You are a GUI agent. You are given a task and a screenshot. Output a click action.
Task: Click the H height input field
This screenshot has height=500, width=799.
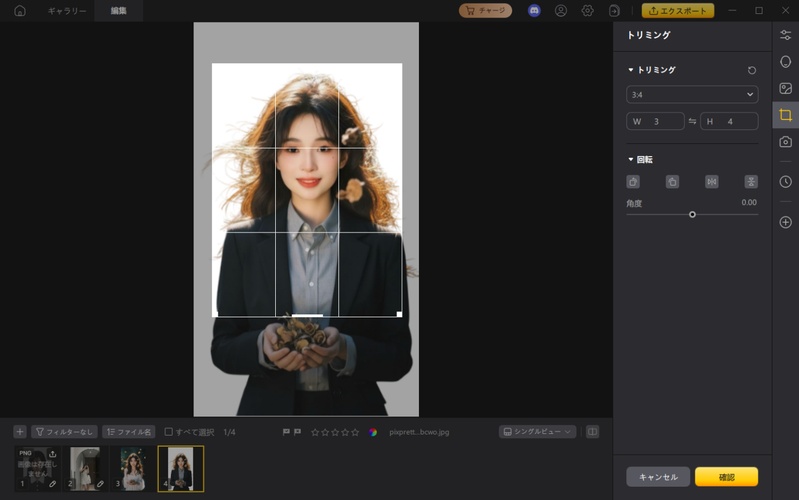pos(729,121)
